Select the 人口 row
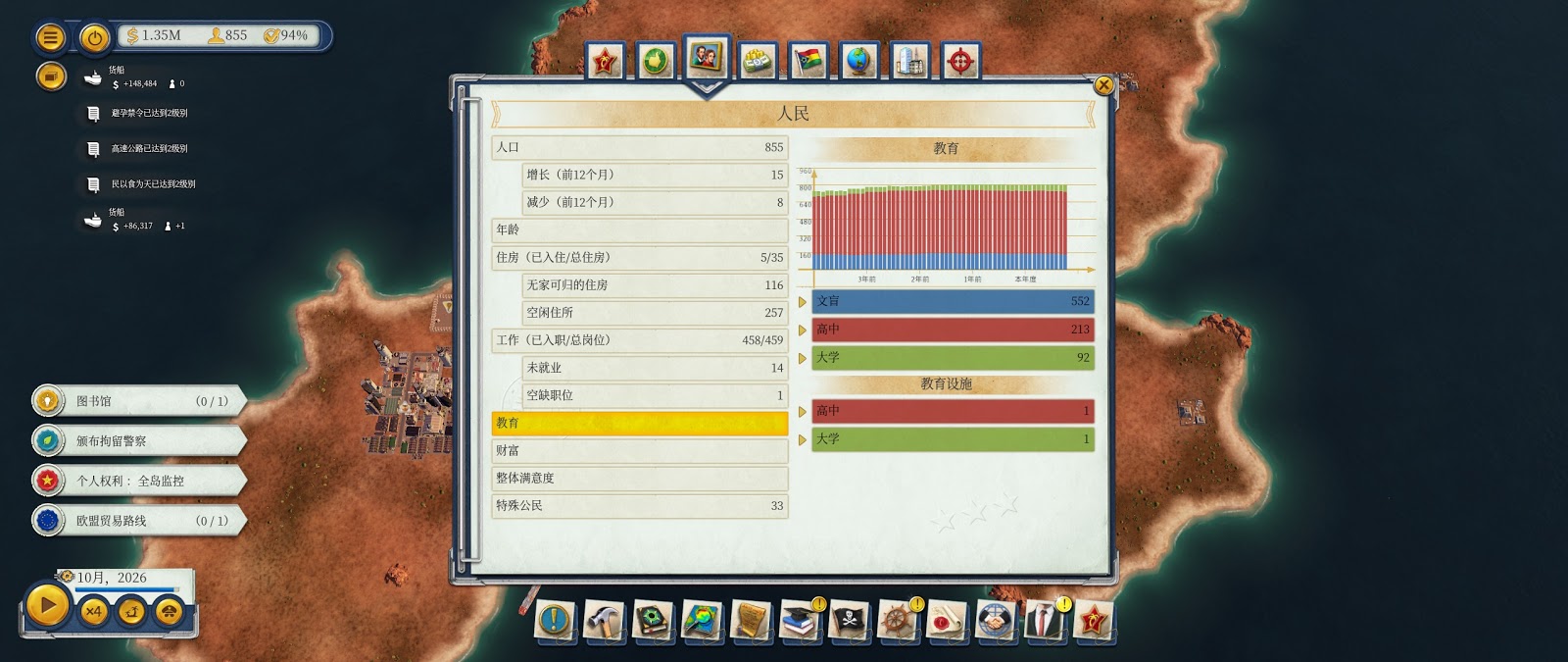1568x662 pixels. click(x=640, y=147)
